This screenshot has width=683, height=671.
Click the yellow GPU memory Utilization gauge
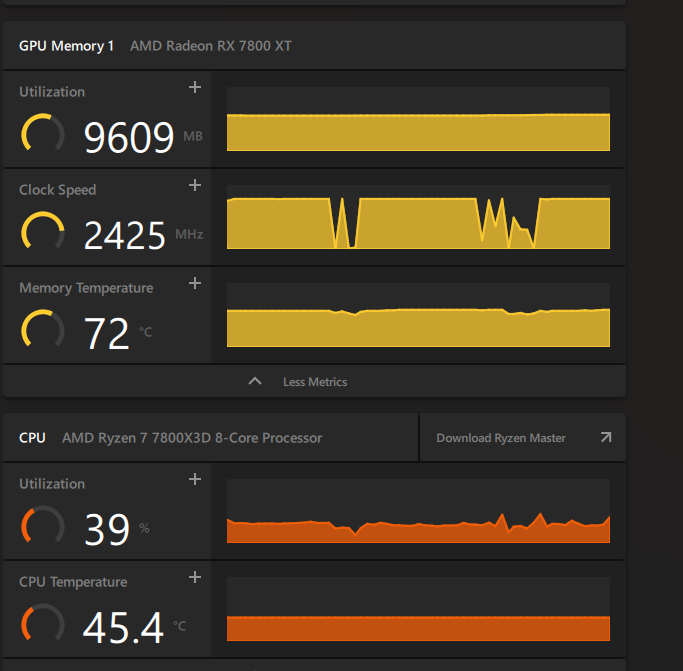click(42, 135)
